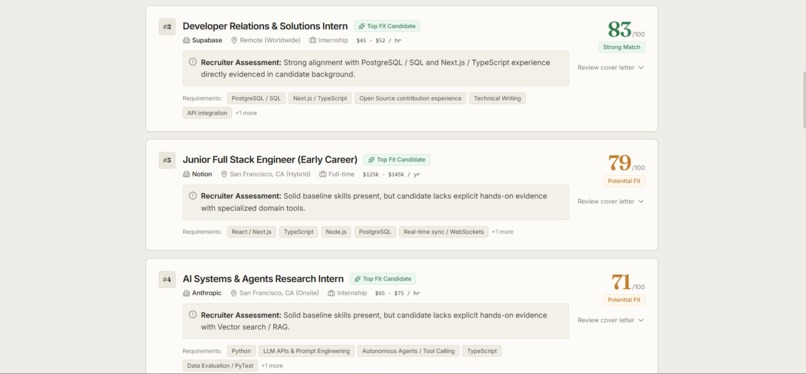This screenshot has height=374, width=806.
Task: Click the sparkle icon in the Developer Relations Top Fit badge
Action: (361, 26)
